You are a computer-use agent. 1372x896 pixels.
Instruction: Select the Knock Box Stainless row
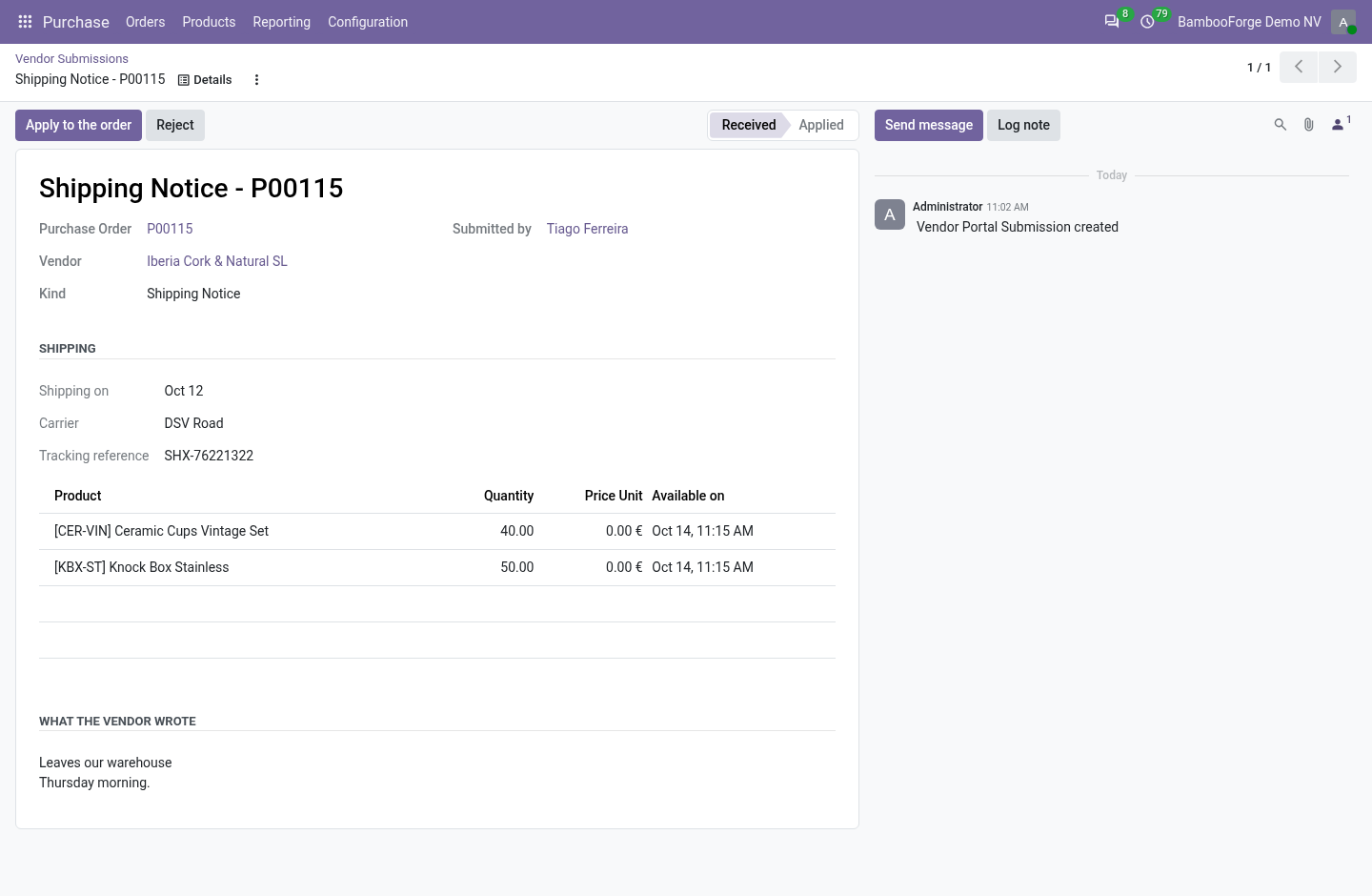pyautogui.click(x=437, y=567)
